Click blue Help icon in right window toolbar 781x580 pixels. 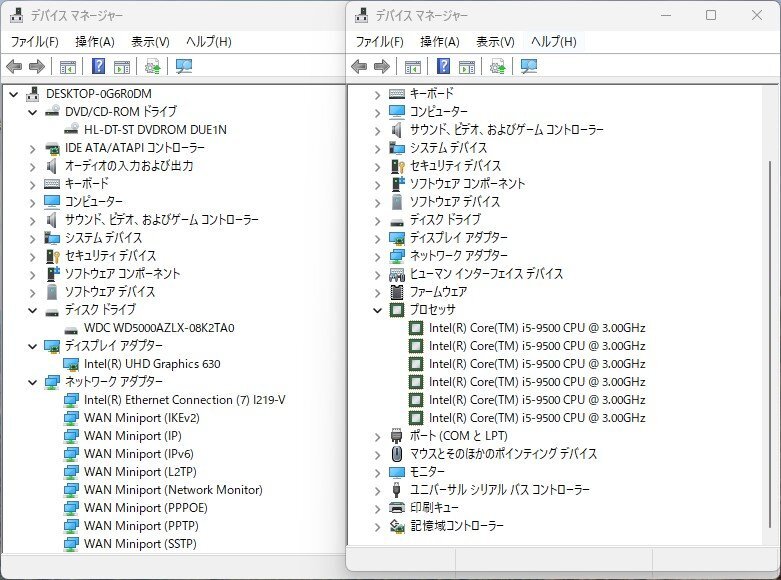[443, 66]
